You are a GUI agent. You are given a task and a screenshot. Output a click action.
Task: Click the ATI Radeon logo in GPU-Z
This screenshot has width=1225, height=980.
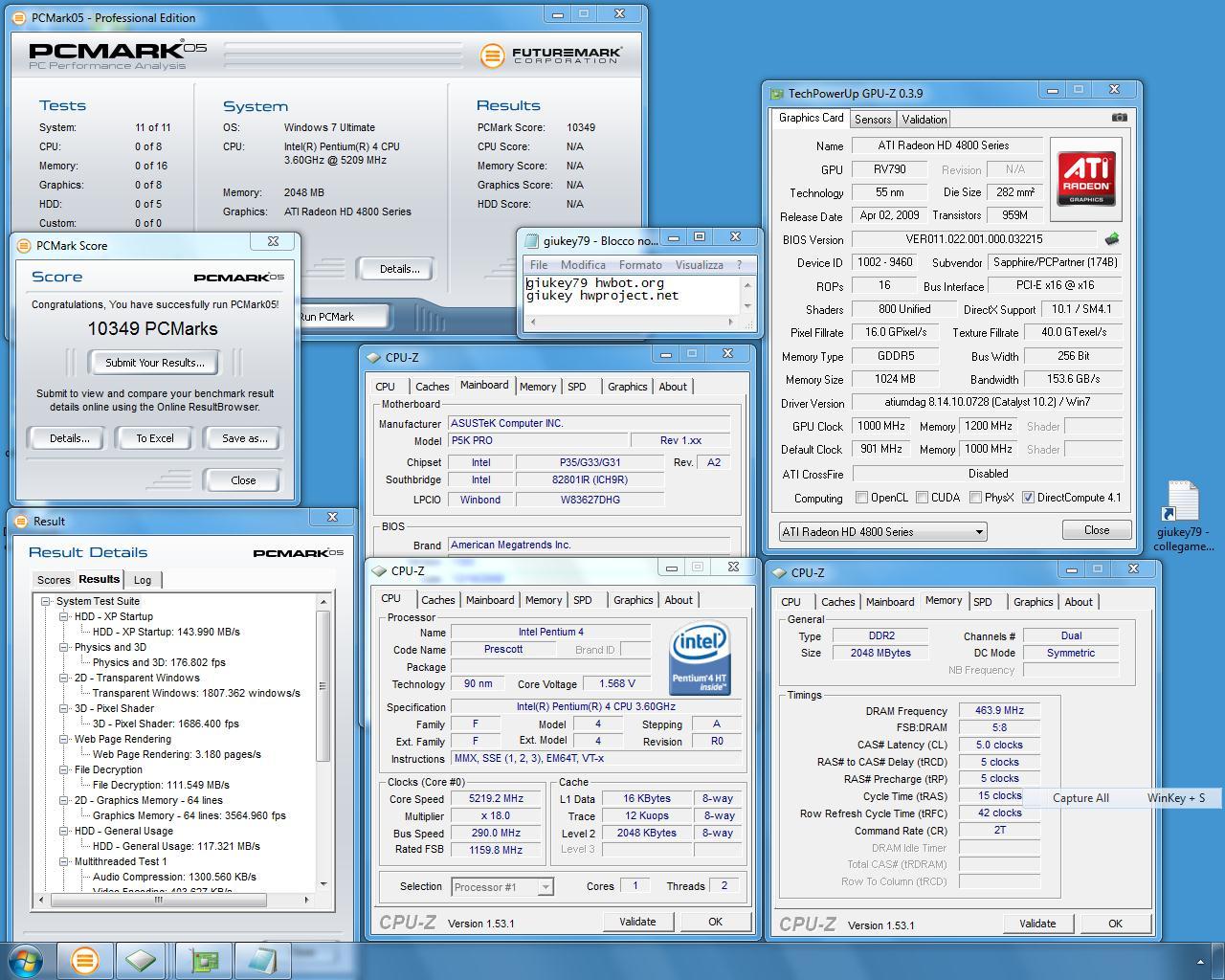point(1085,179)
